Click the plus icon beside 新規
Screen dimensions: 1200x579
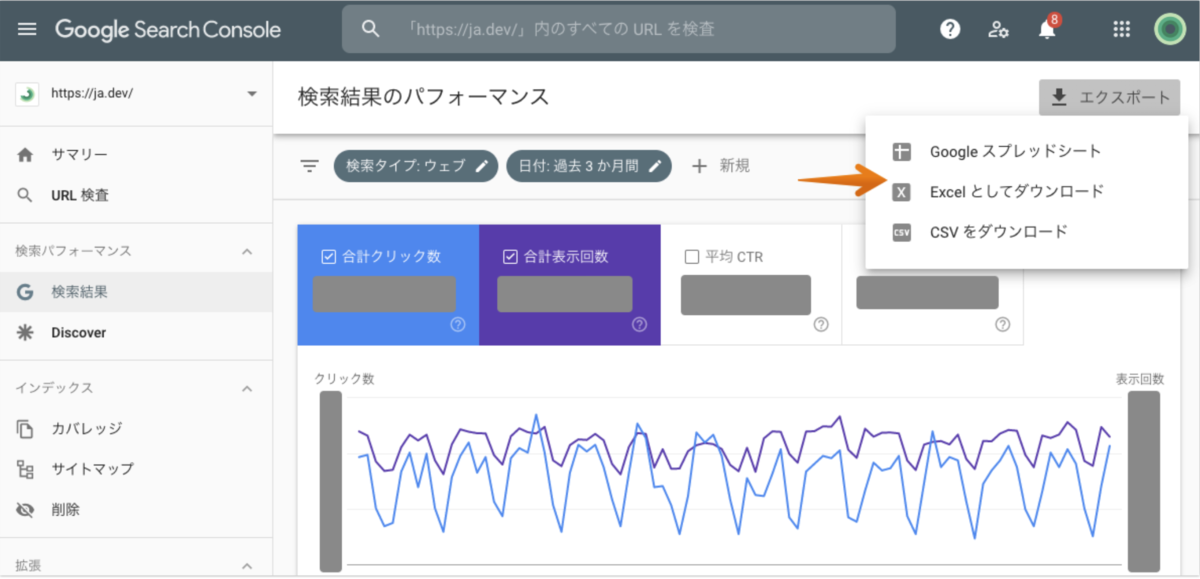pyautogui.click(x=700, y=166)
